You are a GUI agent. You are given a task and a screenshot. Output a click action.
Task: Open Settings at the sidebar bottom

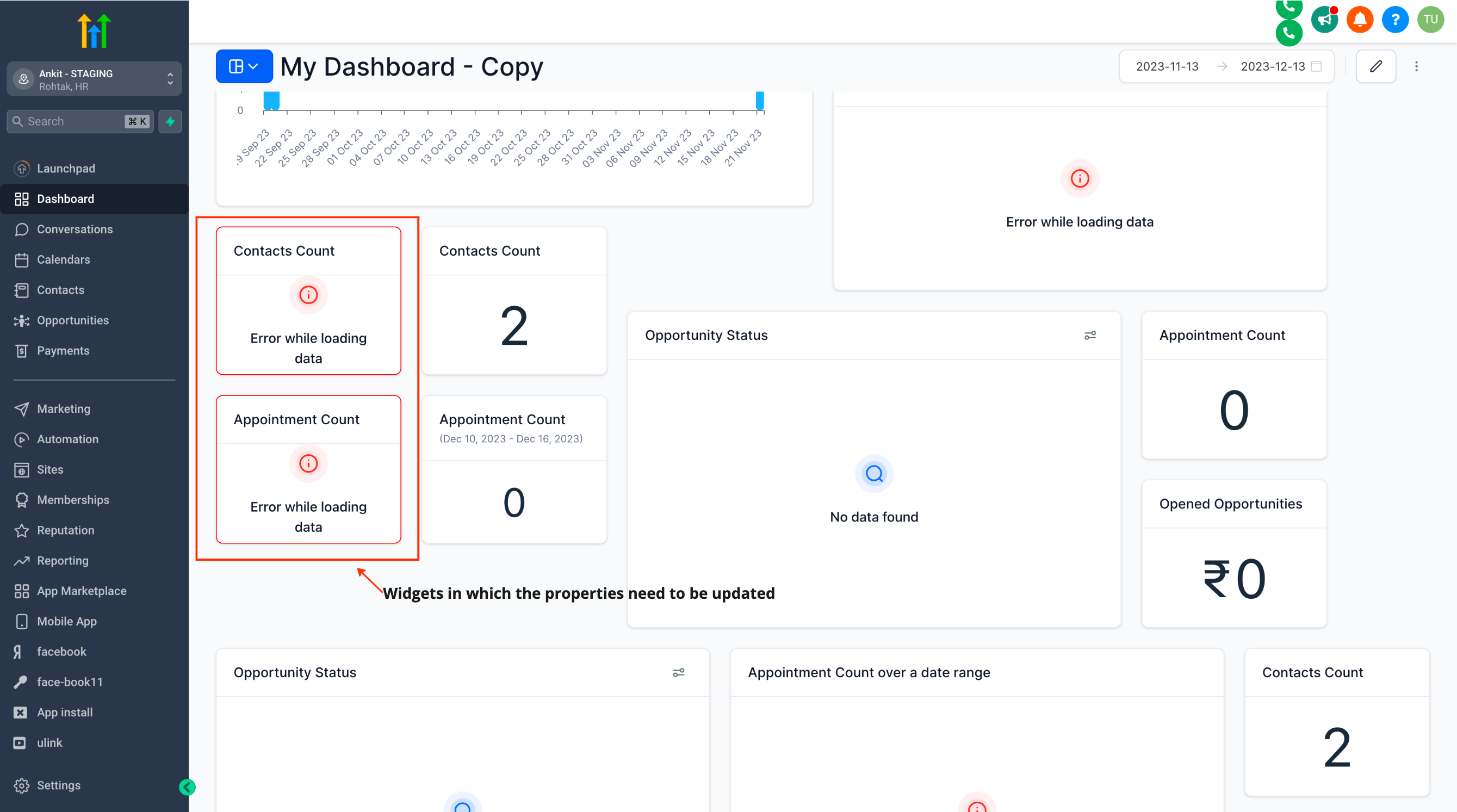pos(58,785)
